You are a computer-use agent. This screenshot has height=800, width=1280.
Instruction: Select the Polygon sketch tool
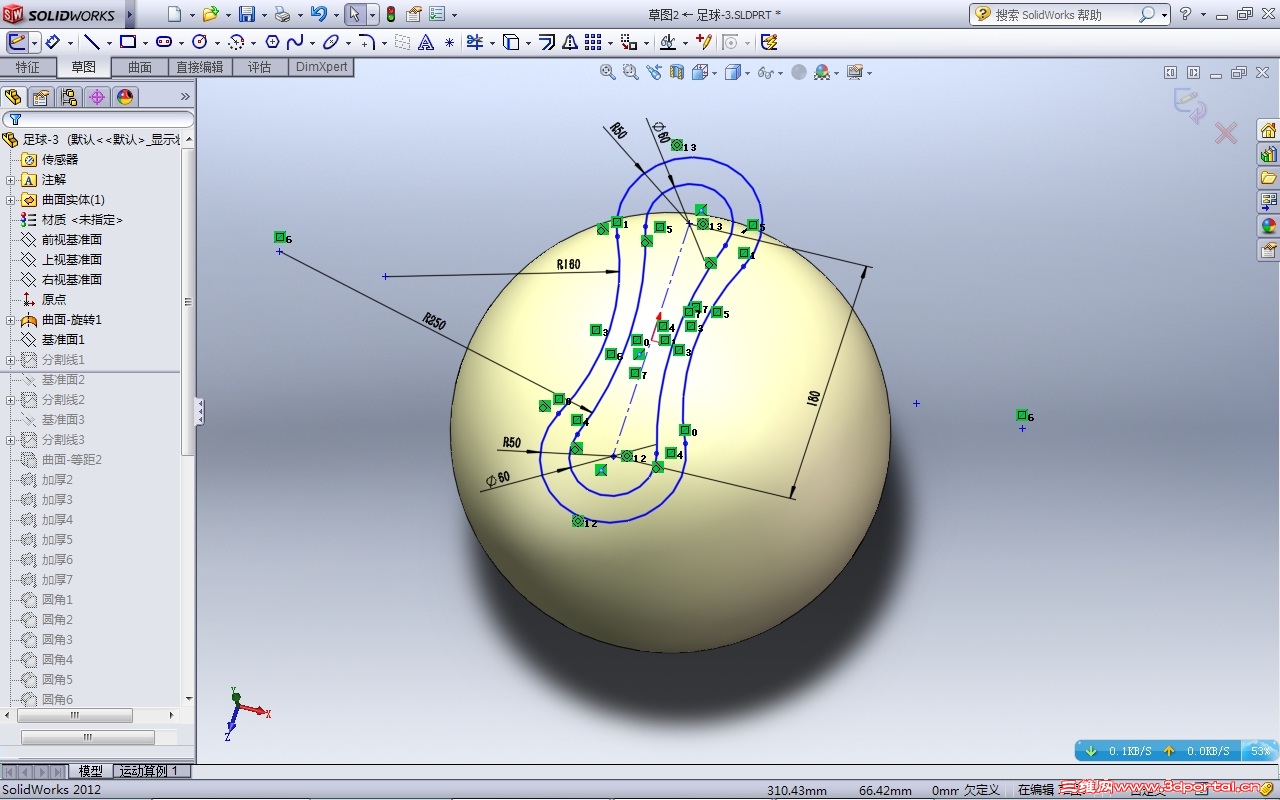(272, 42)
